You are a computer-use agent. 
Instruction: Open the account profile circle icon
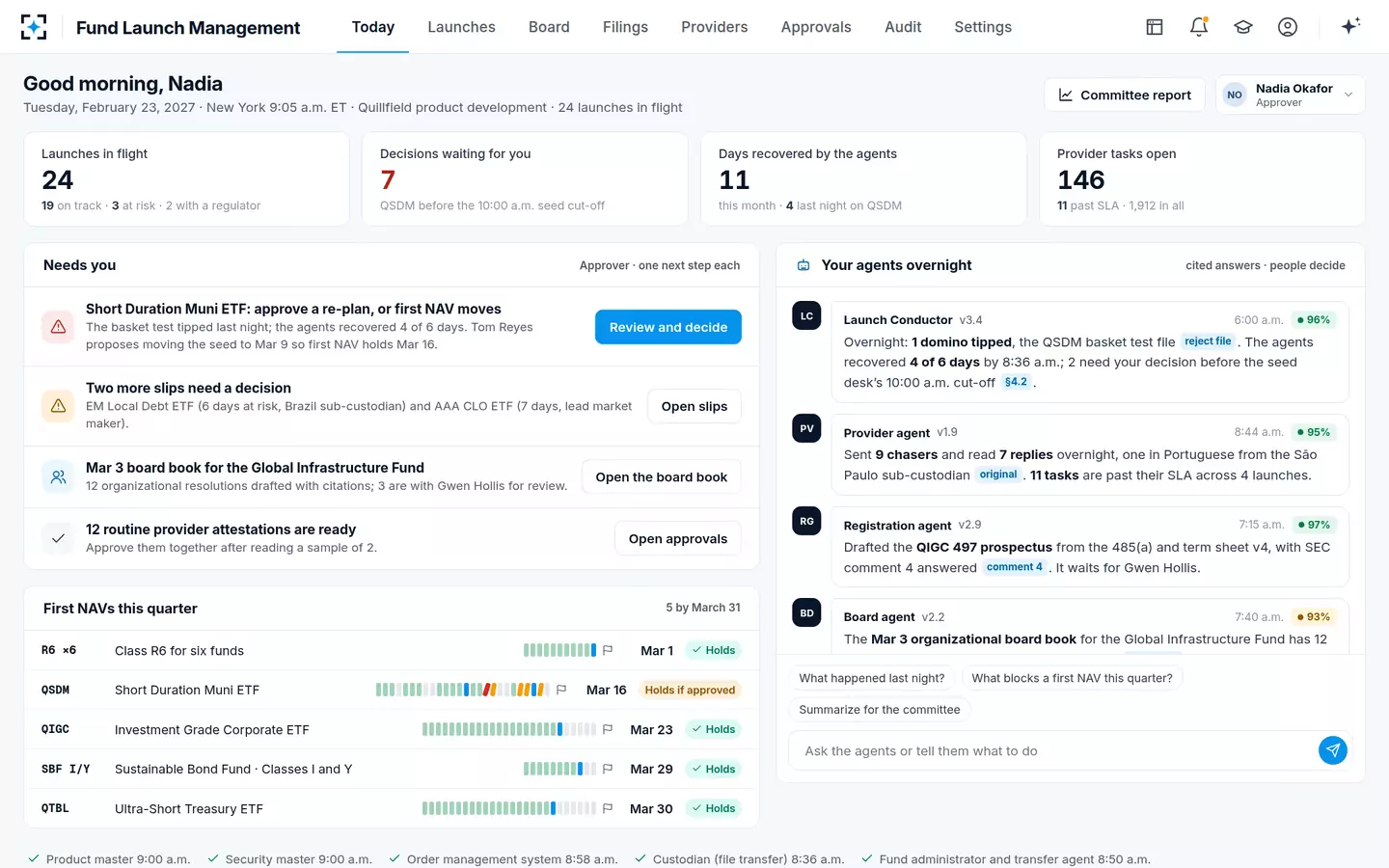pos(1288,27)
